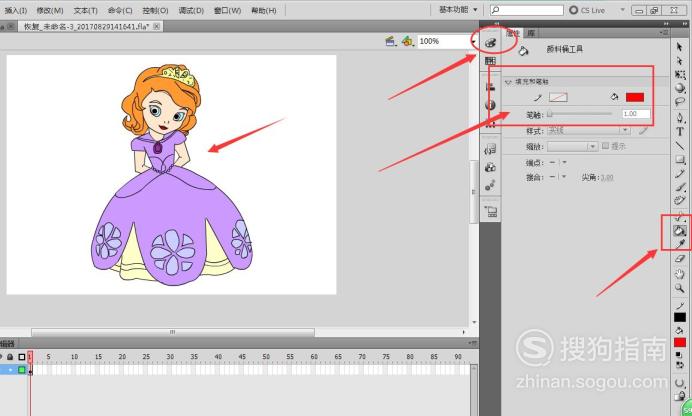
Task: Open the 控制(O) menu
Action: click(155, 10)
